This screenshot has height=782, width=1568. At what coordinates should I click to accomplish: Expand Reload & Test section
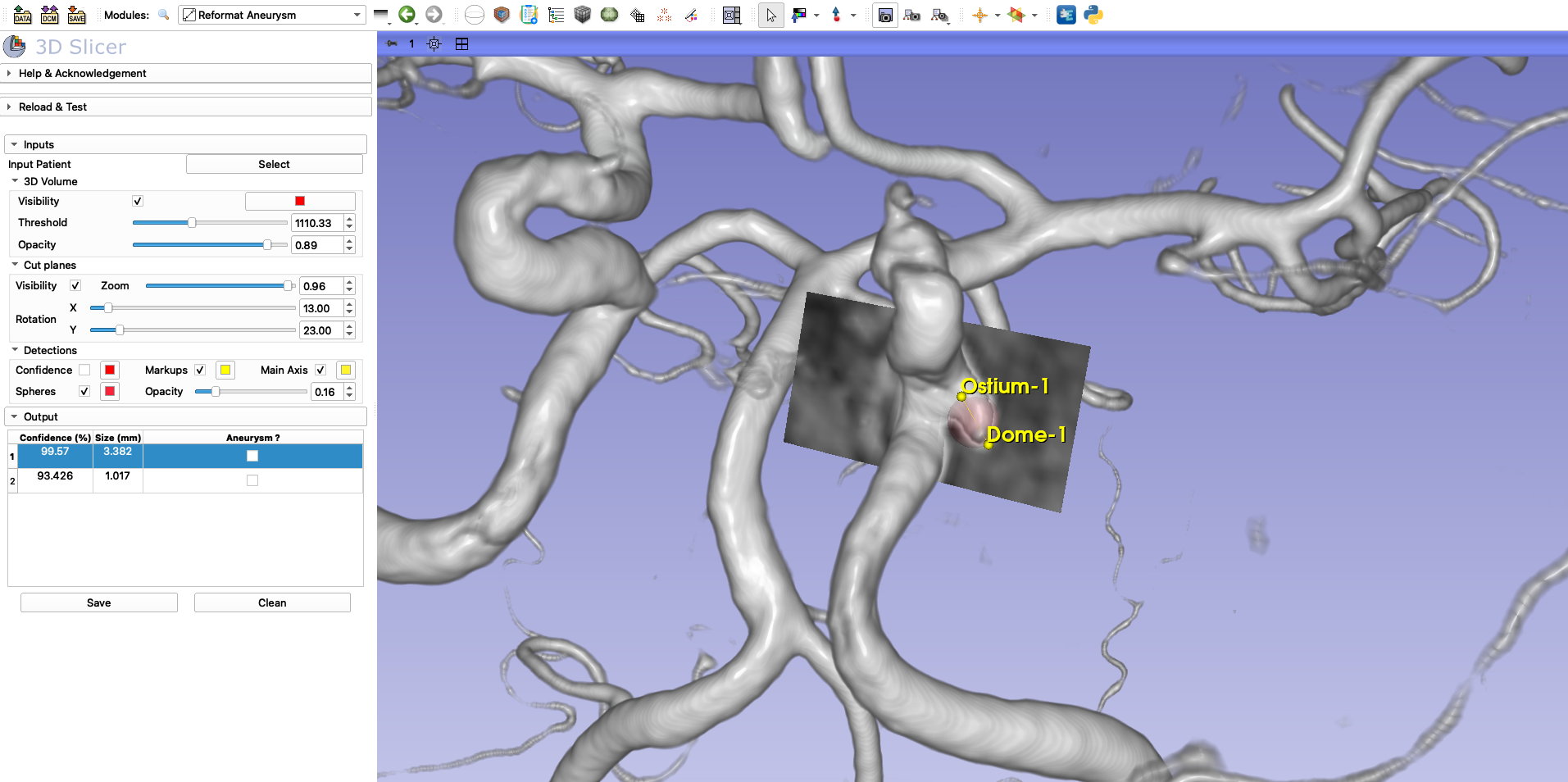tap(188, 107)
